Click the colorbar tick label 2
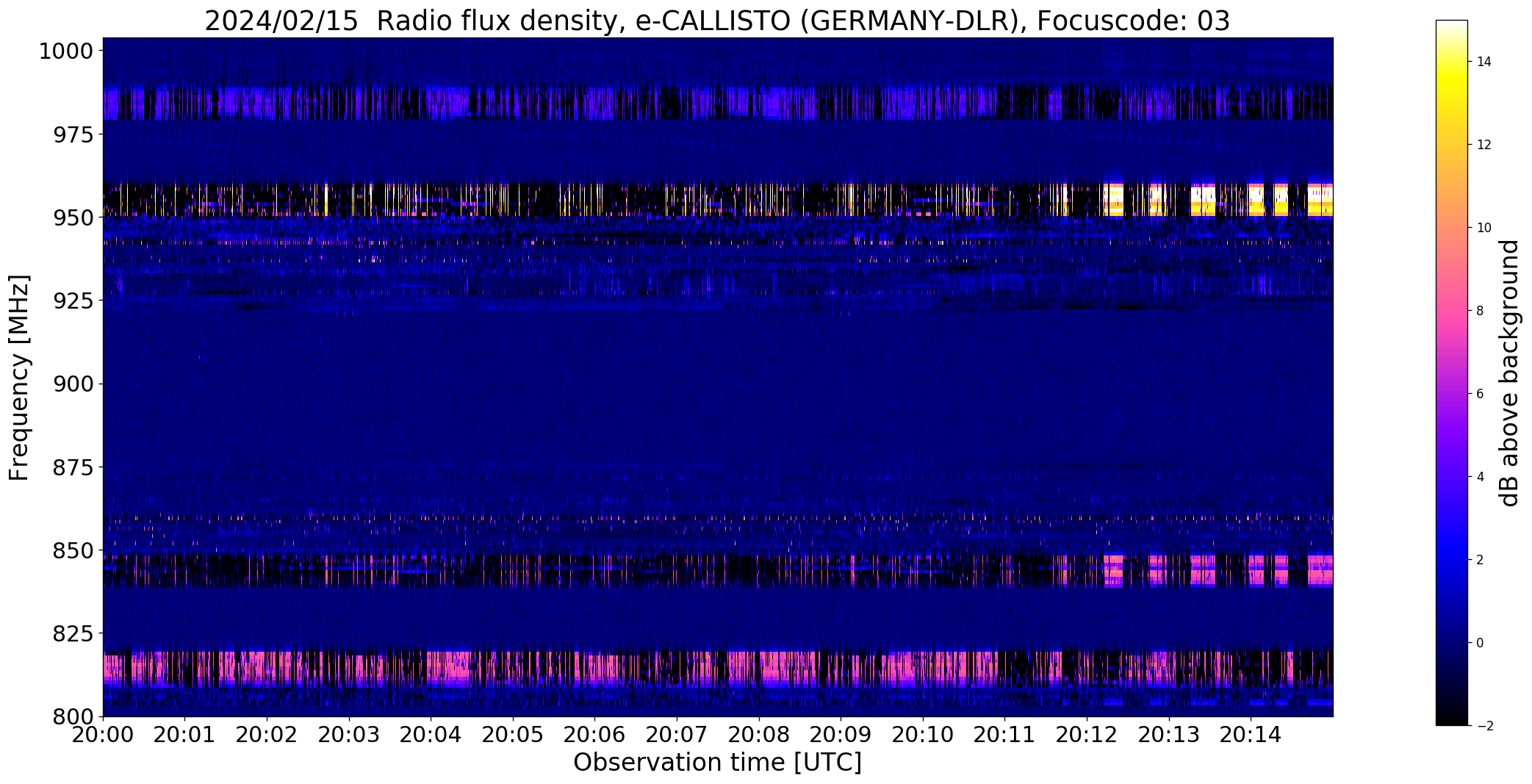 click(1480, 560)
